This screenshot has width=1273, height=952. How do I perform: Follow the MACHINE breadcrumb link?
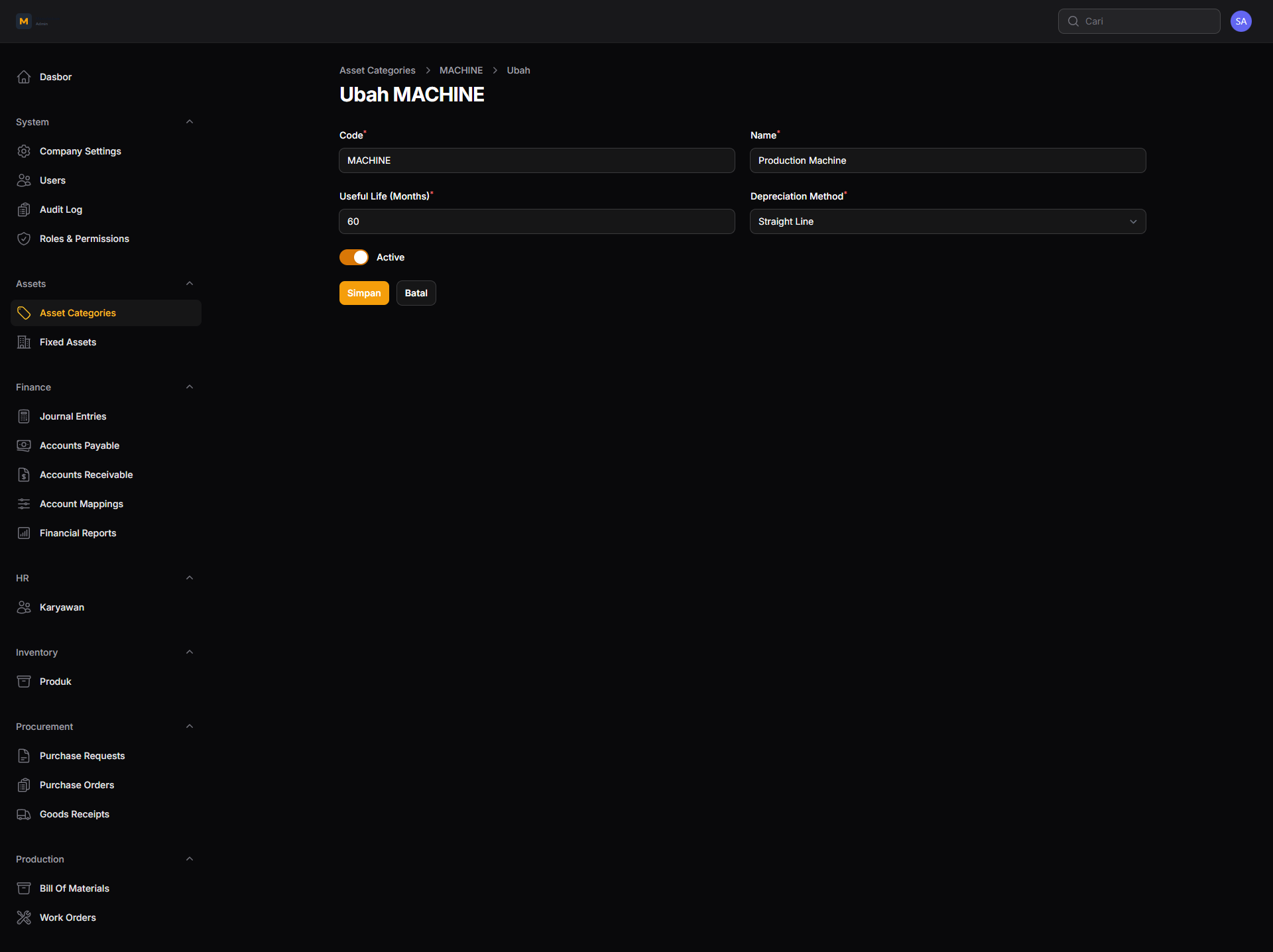pyautogui.click(x=461, y=70)
